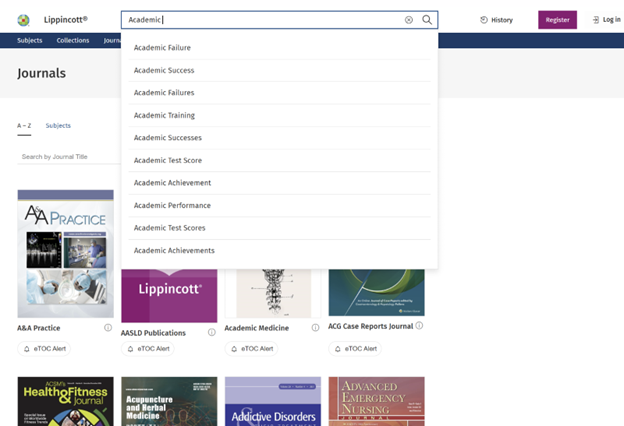
Task: Open History from the clock icon
Action: coord(485,20)
